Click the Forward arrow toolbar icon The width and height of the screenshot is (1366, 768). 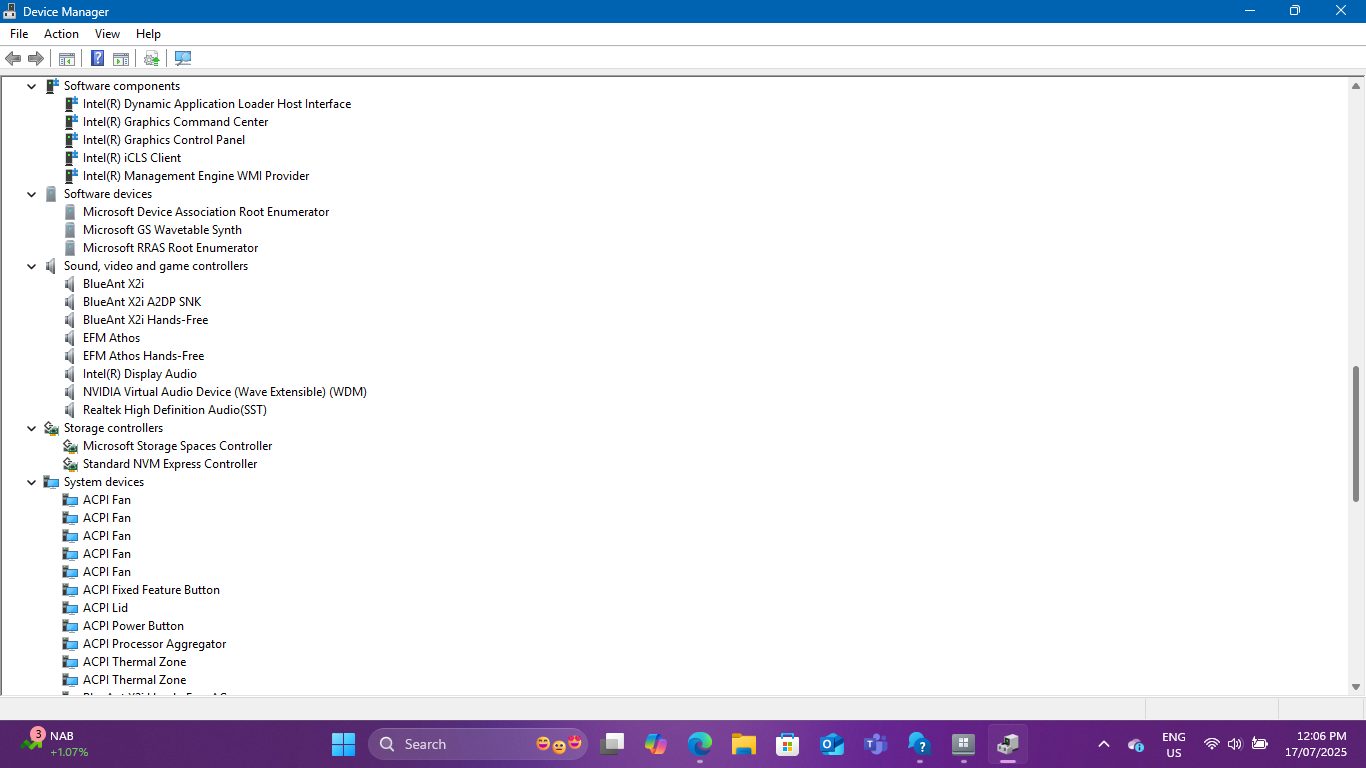coord(36,59)
